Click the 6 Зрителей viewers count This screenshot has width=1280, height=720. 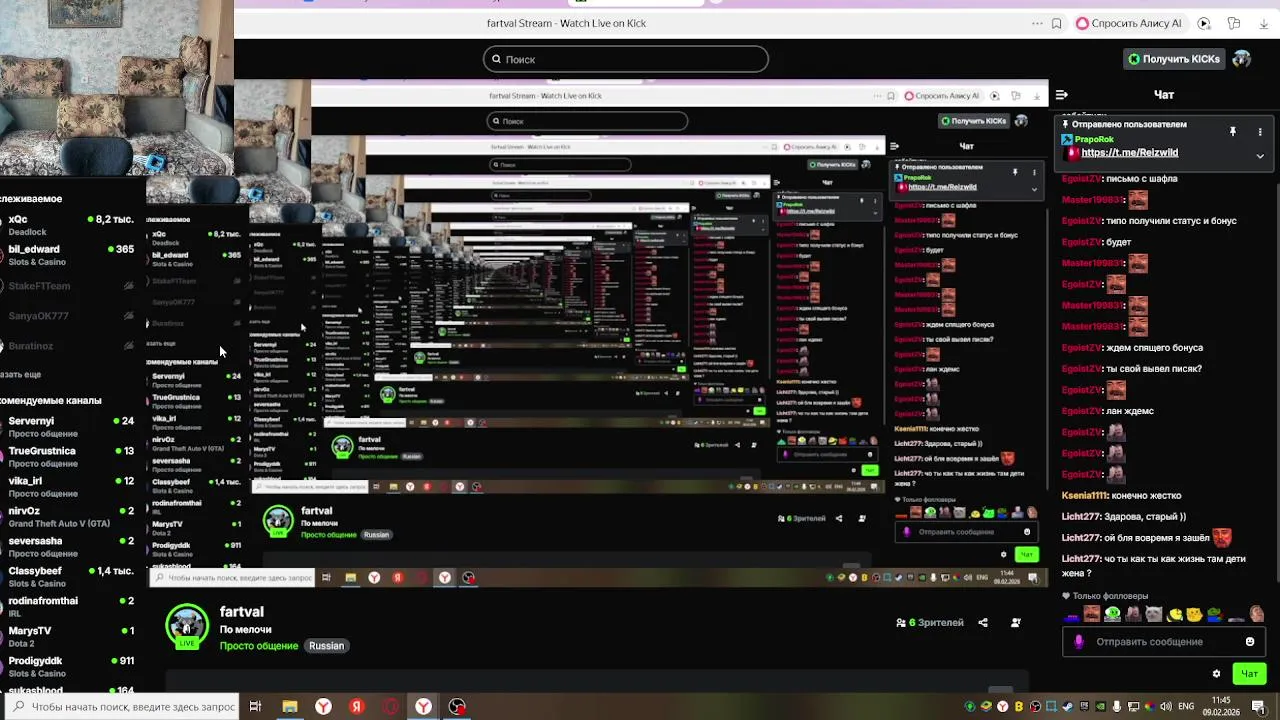click(x=930, y=623)
